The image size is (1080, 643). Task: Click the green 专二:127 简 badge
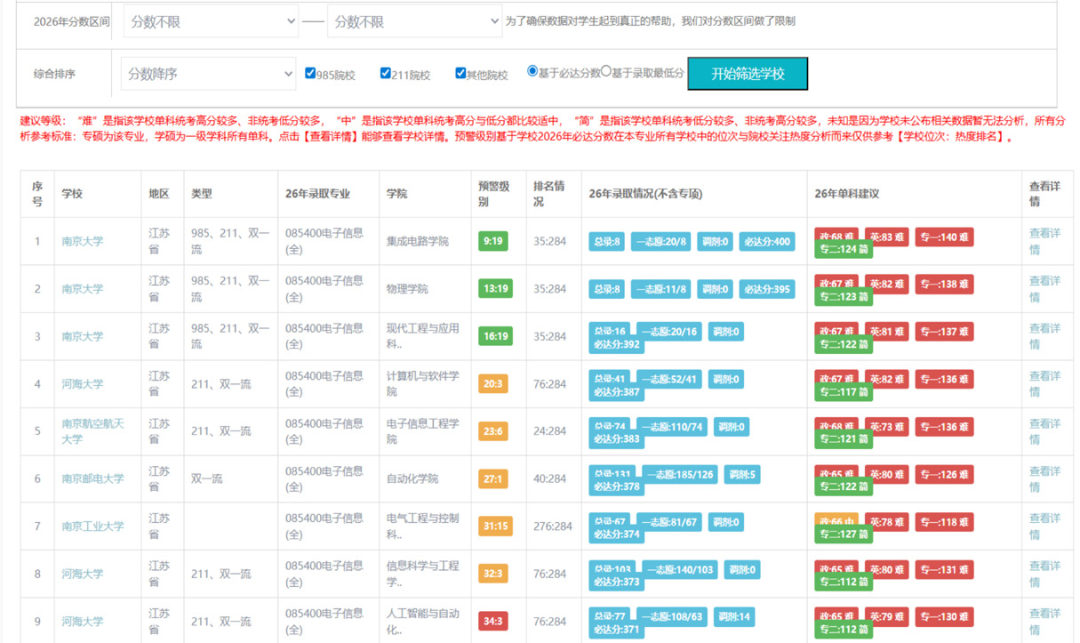tap(843, 534)
